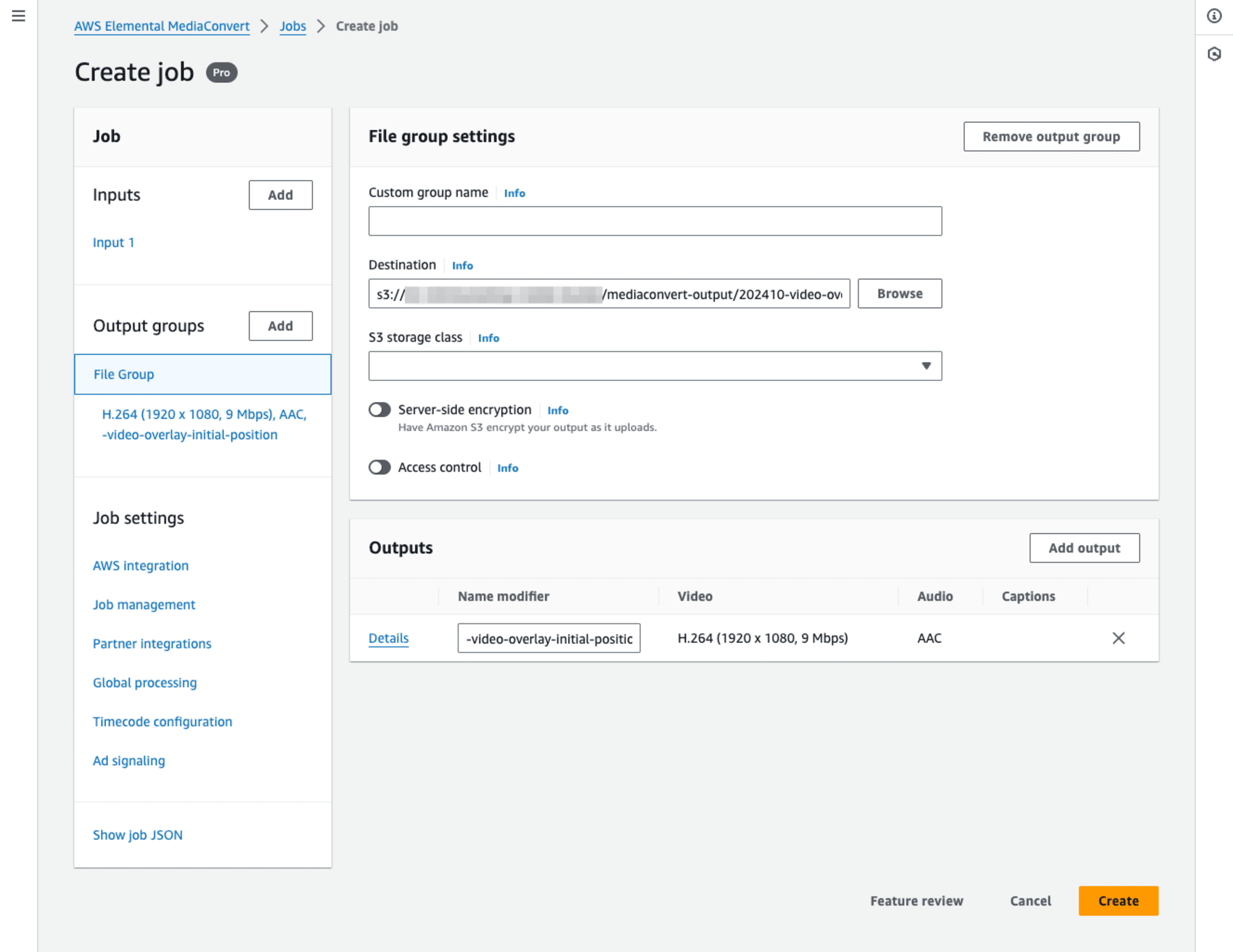Remove the output row with X icon
This screenshot has width=1233, height=952.
(1118, 638)
